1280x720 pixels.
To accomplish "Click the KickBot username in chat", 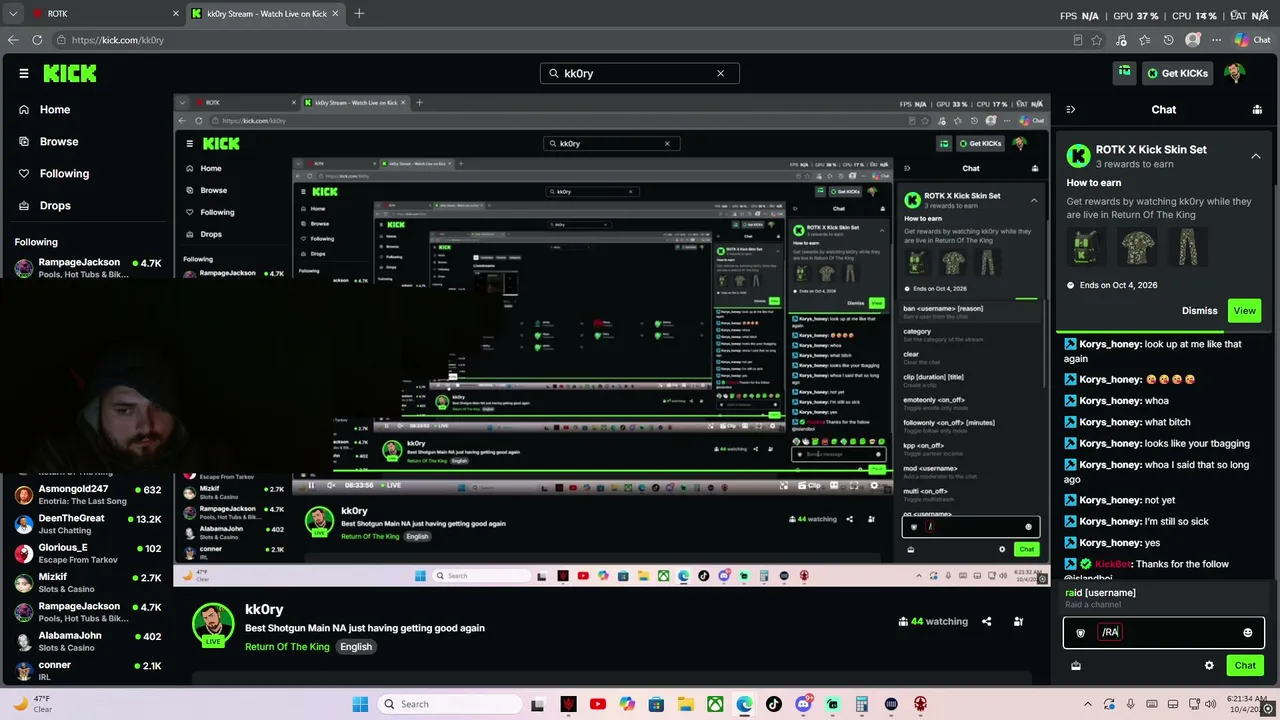I will coord(1113,564).
